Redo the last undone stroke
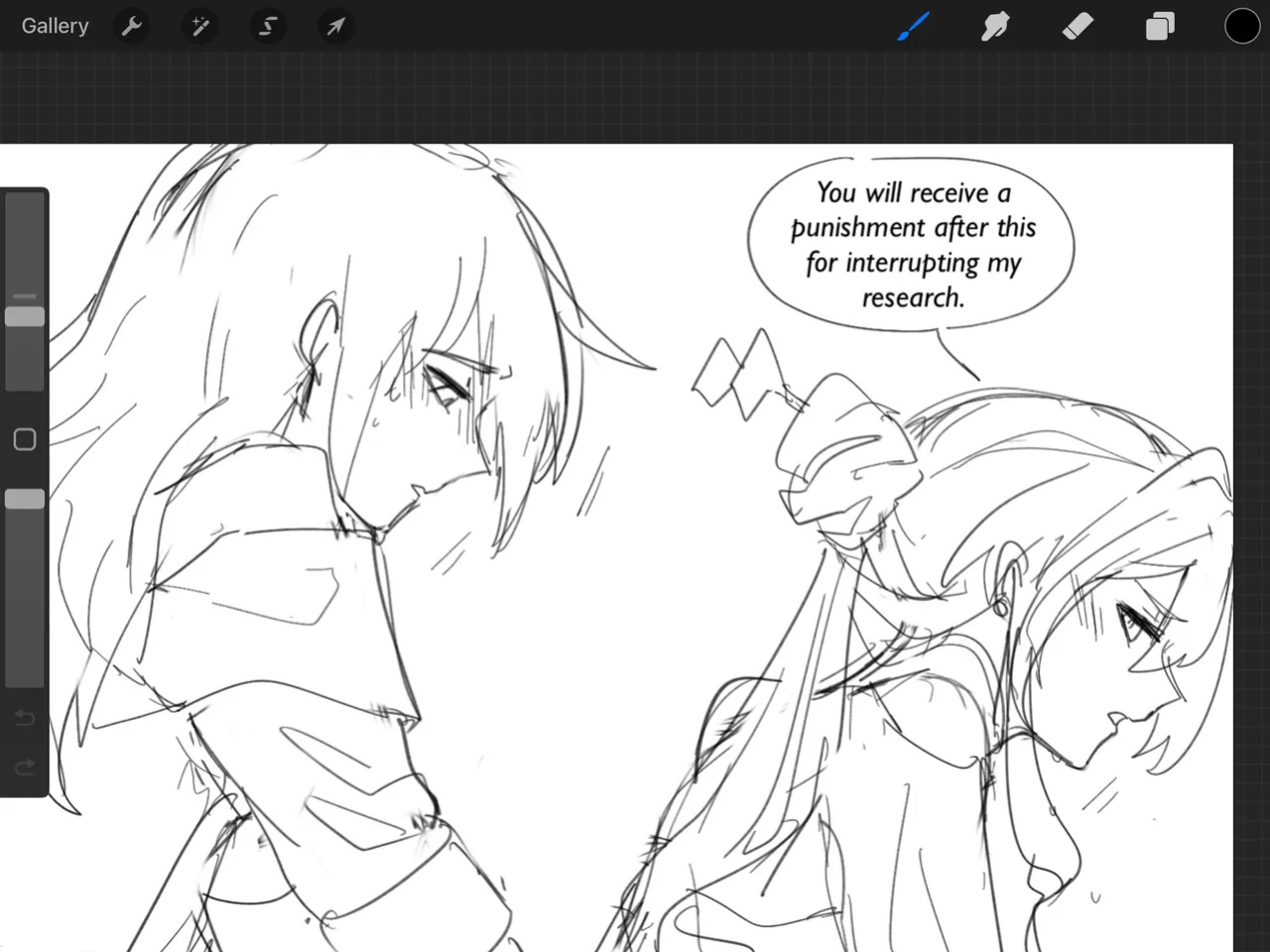Viewport: 1270px width, 952px height. tap(25, 767)
